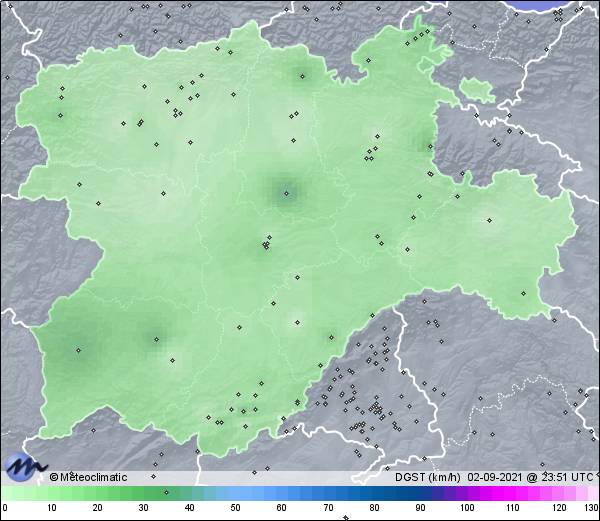Click the legend value 20

pos(97,508)
